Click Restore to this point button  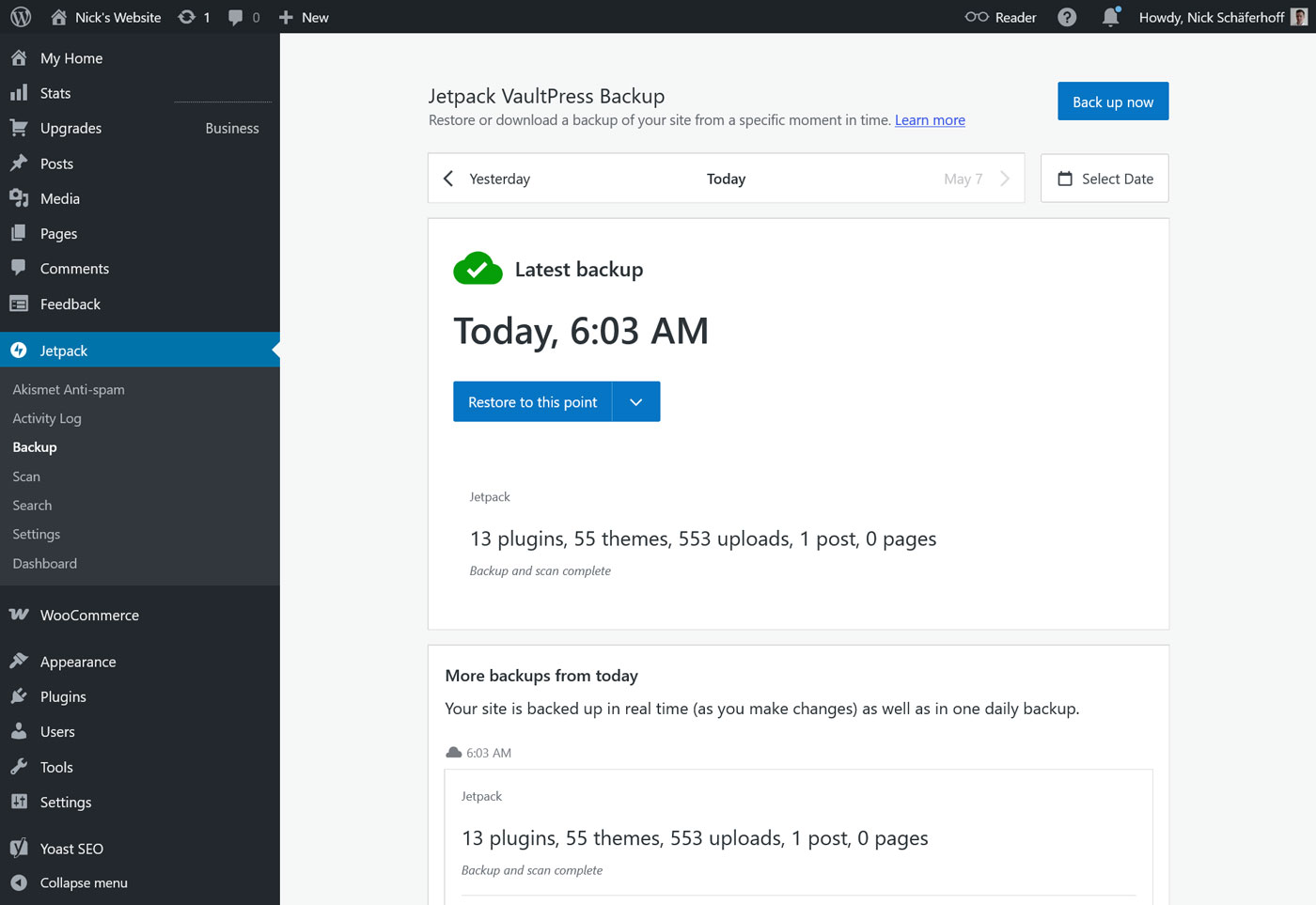pos(533,401)
